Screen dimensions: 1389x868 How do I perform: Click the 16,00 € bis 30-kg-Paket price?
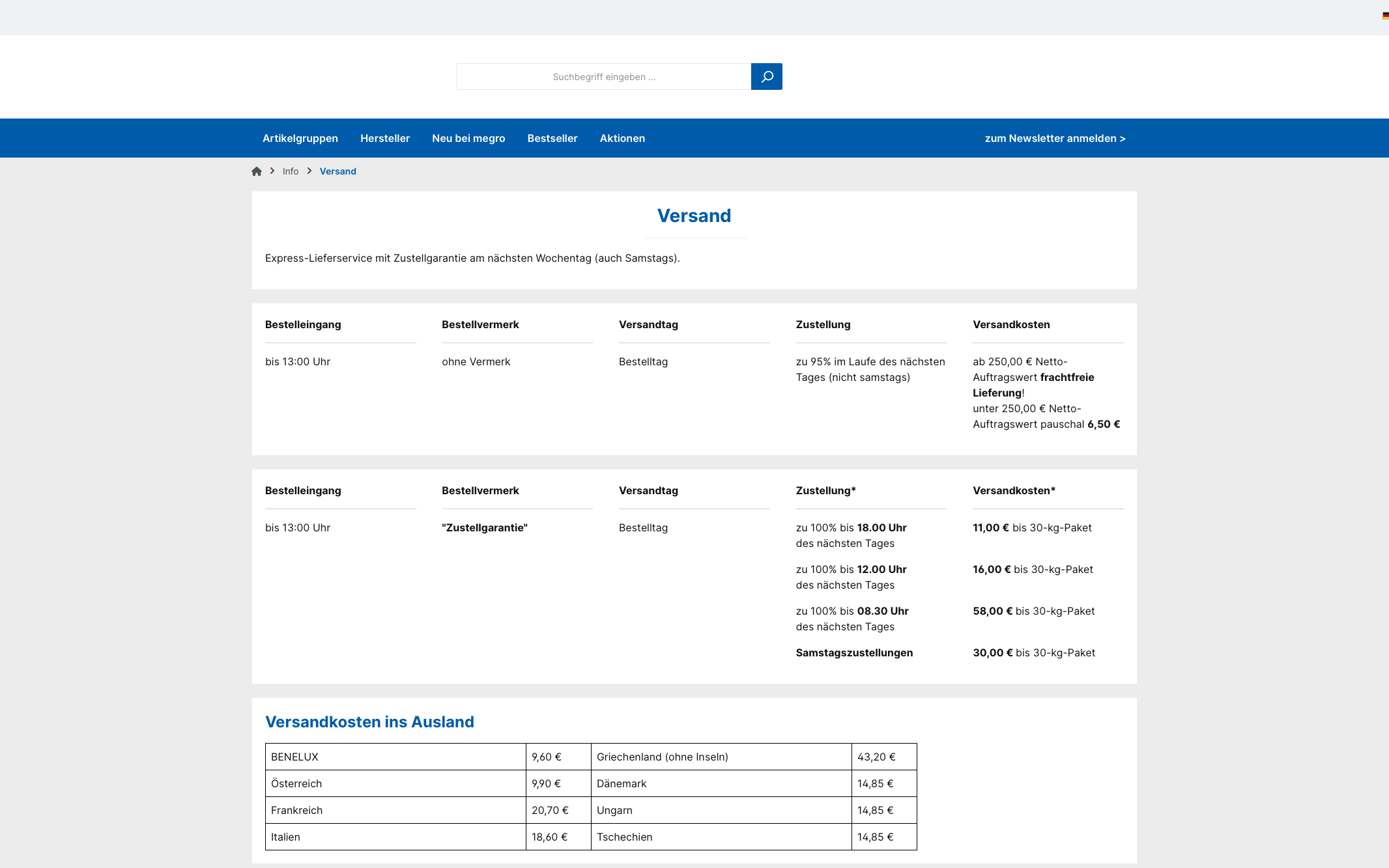(x=1033, y=570)
